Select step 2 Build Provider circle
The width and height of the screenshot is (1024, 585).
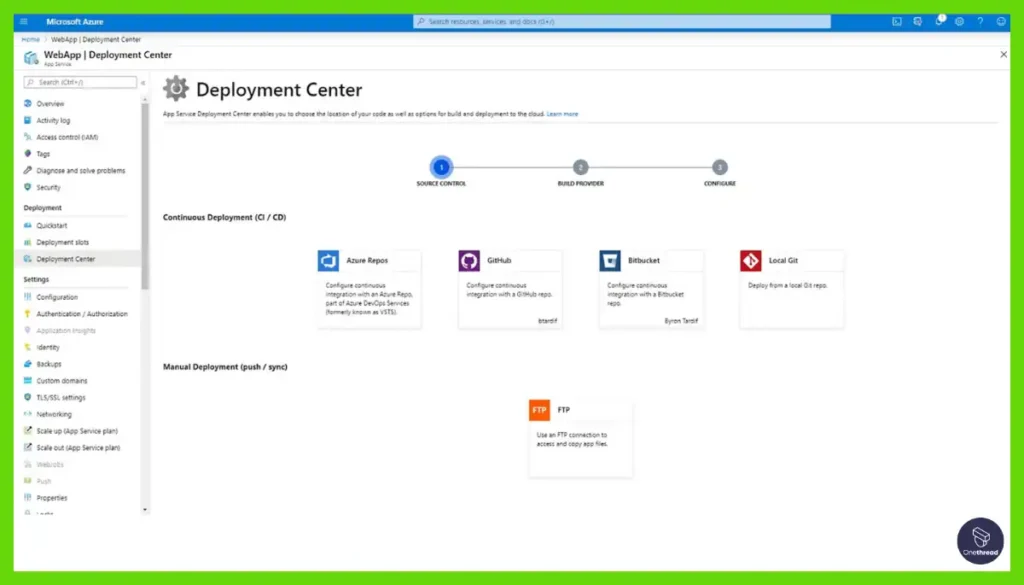pos(581,167)
